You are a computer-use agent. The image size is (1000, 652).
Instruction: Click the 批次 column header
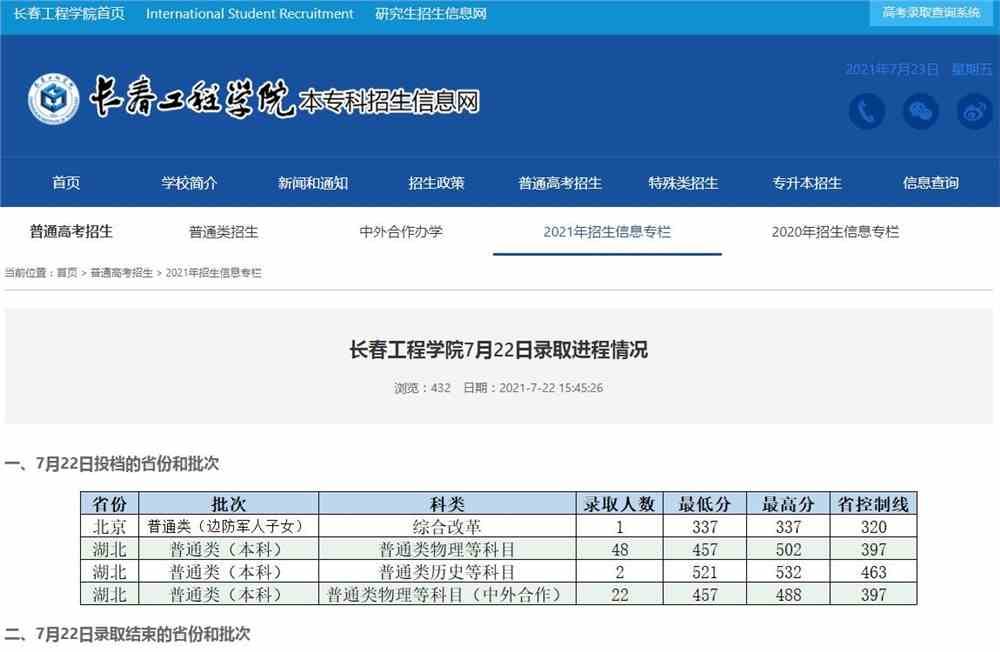coord(228,504)
